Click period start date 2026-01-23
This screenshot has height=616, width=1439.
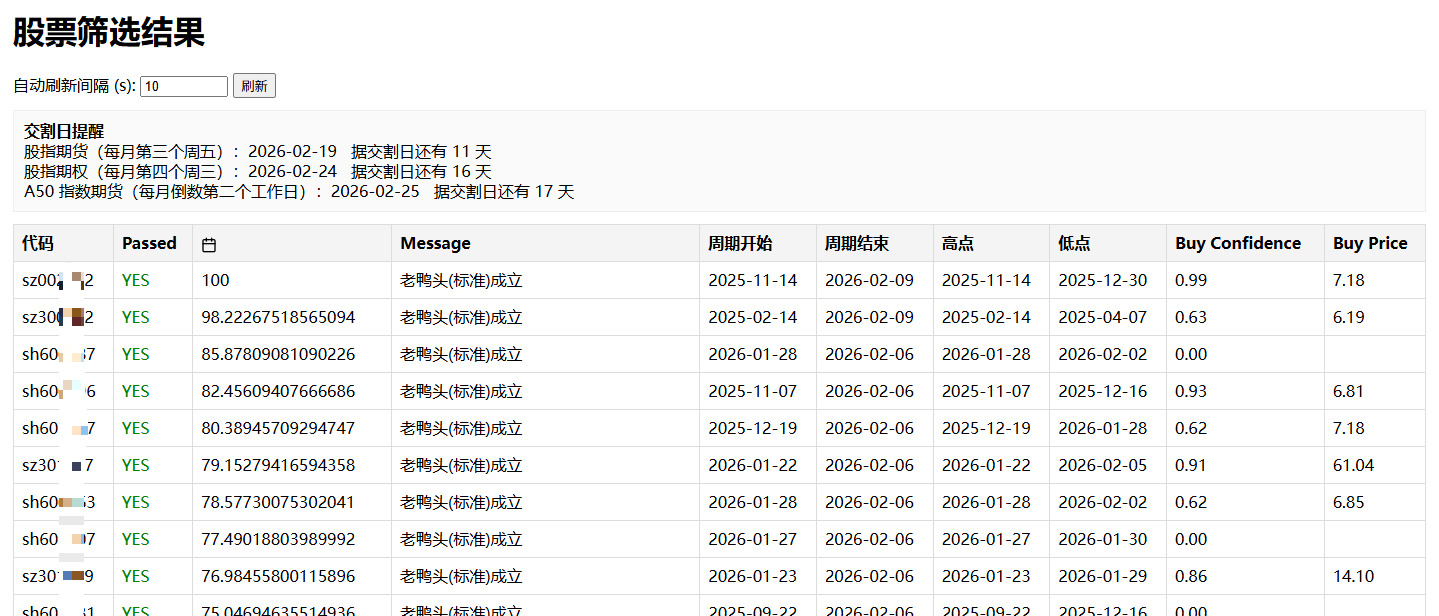(753, 576)
